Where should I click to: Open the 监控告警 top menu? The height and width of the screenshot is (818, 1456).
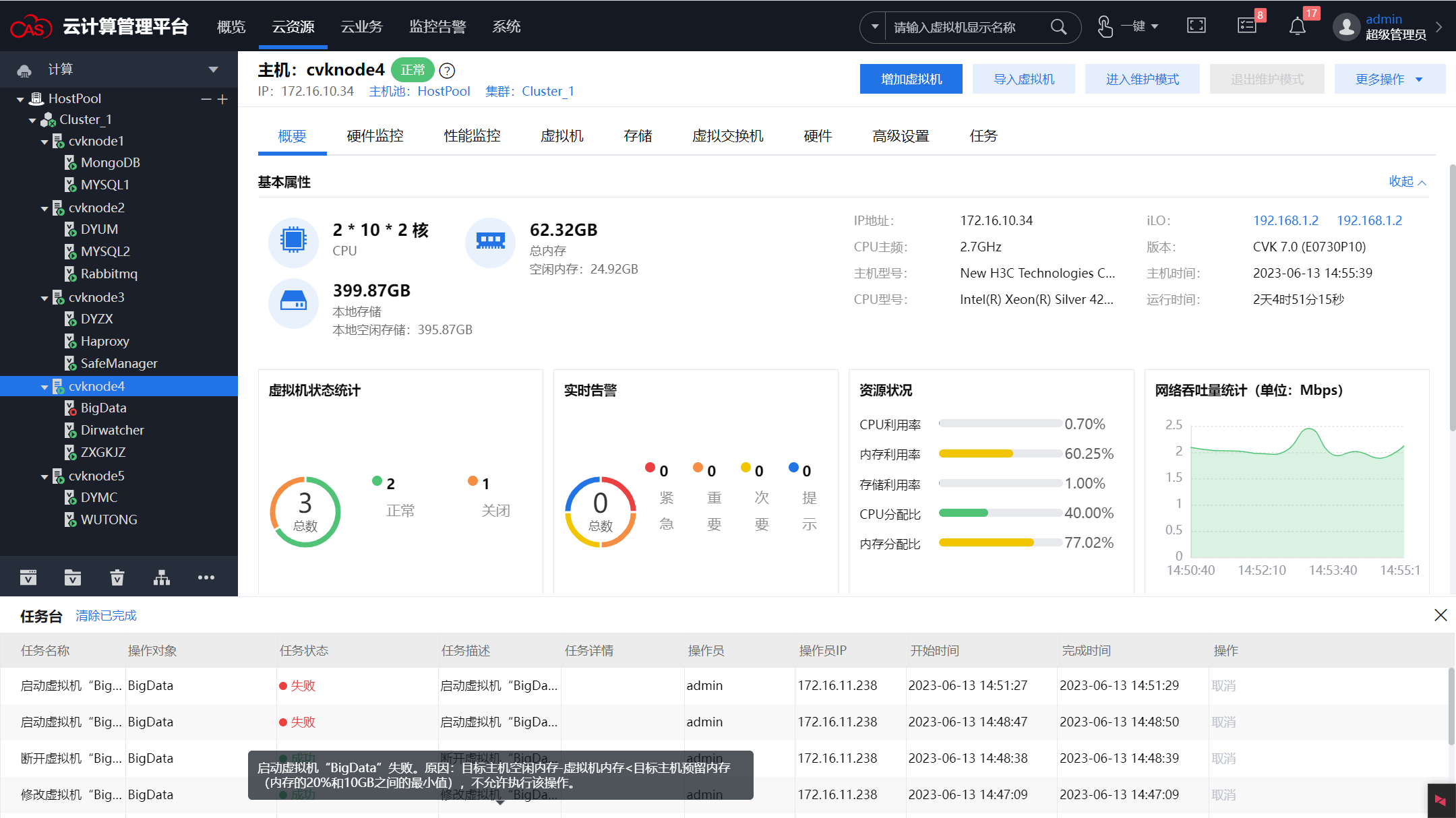click(437, 27)
